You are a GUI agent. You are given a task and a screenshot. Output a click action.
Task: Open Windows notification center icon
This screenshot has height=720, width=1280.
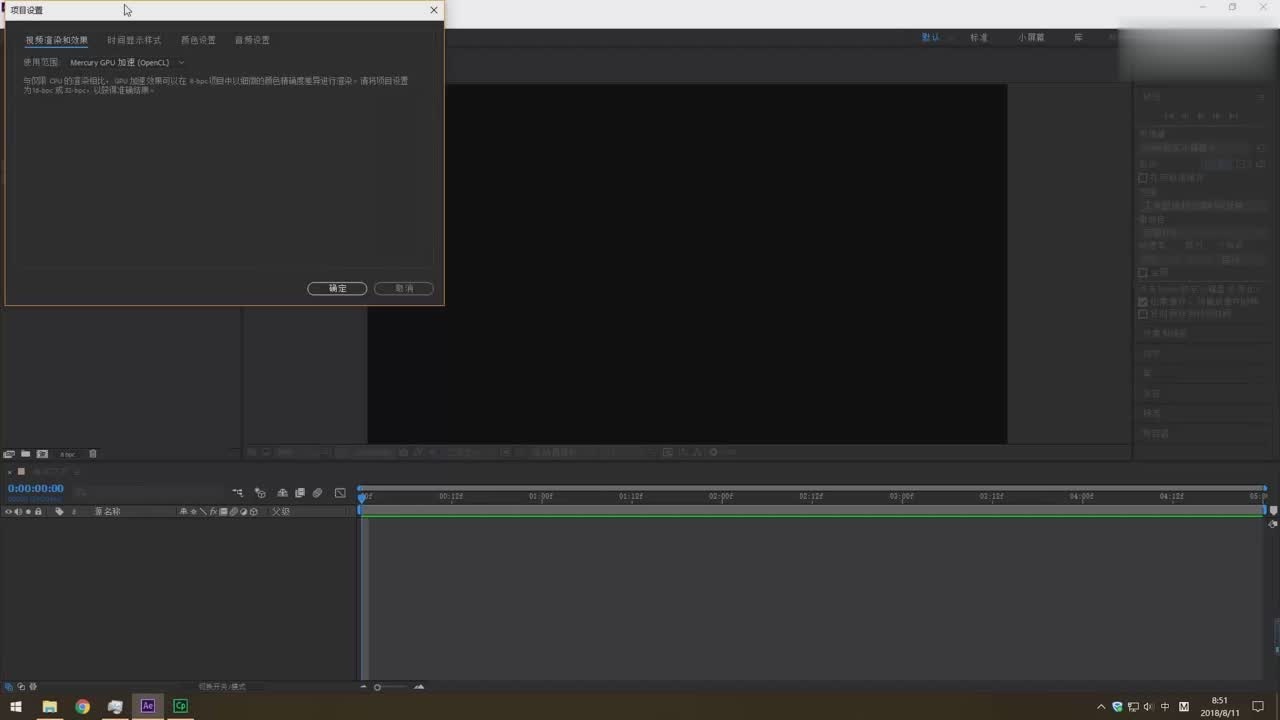[x=1258, y=706]
